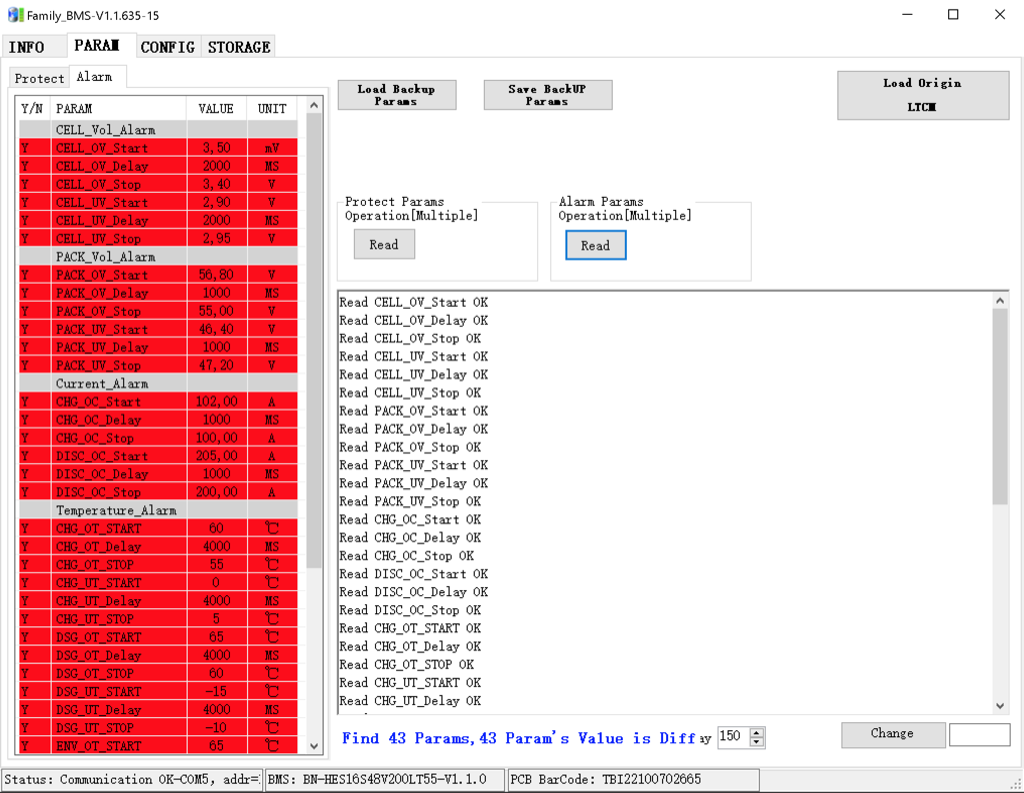1024x793 pixels.
Task: Decrease the delay value with down spinner
Action: point(757,742)
